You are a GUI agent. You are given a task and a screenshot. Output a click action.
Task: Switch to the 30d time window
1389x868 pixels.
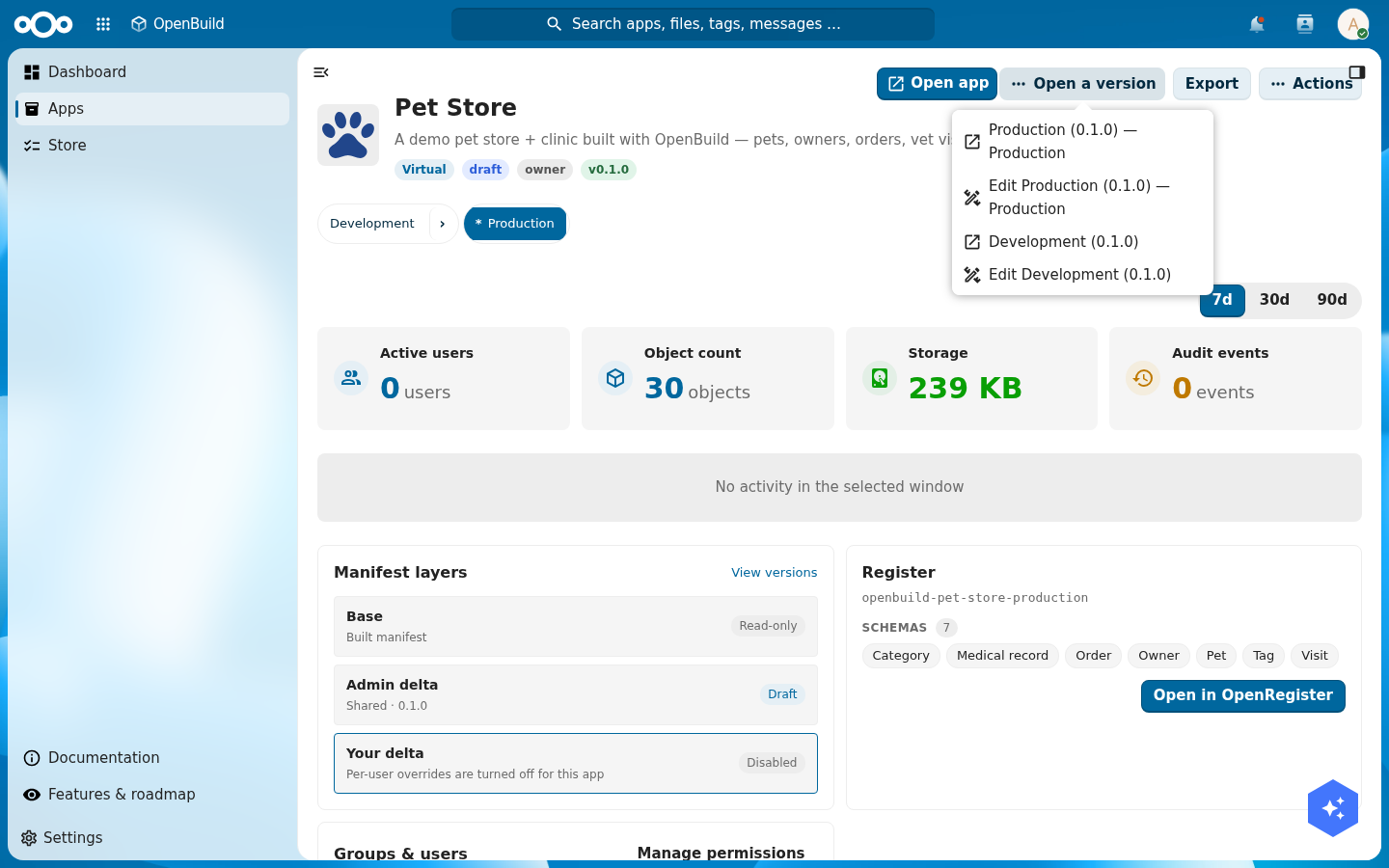1274,300
